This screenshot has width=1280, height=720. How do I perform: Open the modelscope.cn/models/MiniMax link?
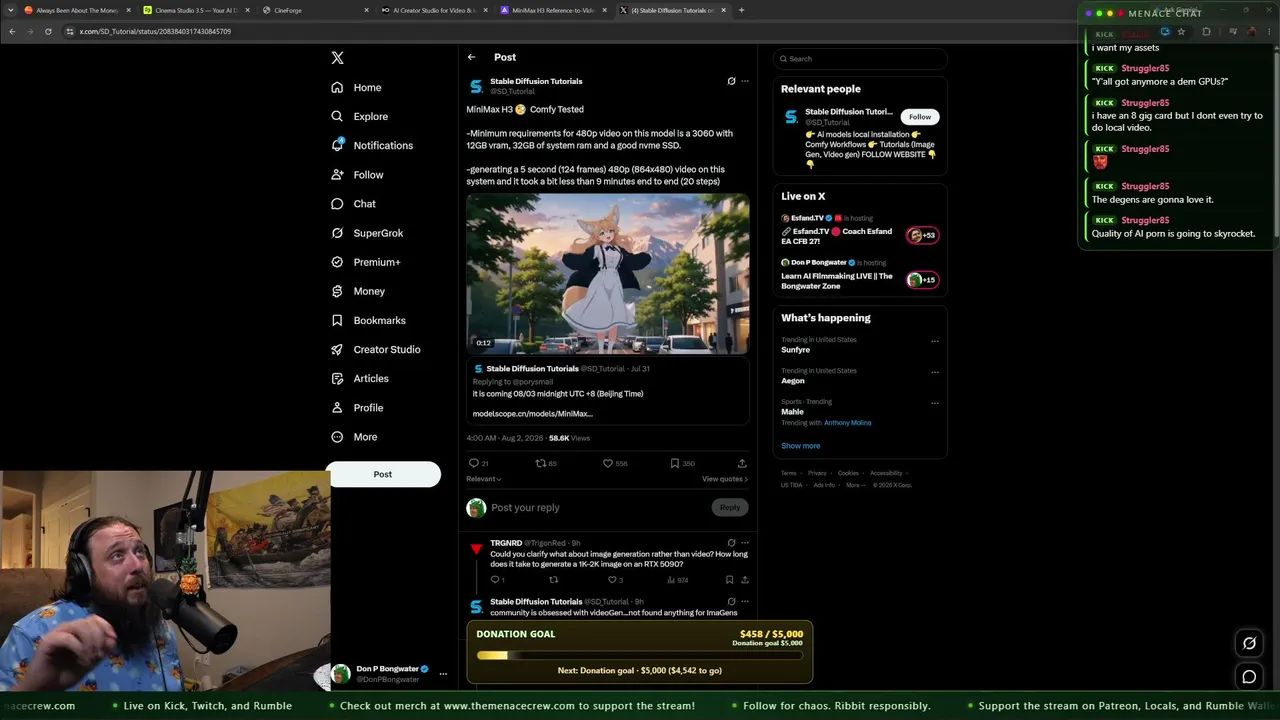coord(533,413)
